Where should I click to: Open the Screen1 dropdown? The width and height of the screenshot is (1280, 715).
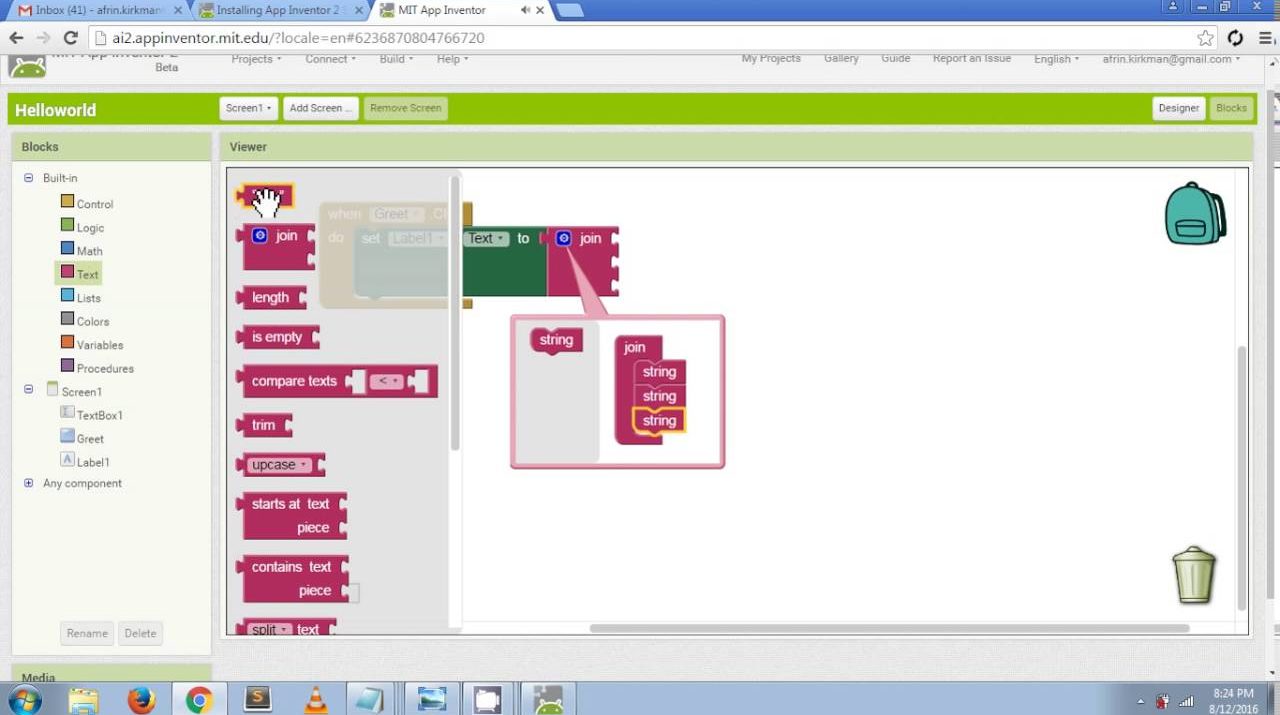click(248, 108)
